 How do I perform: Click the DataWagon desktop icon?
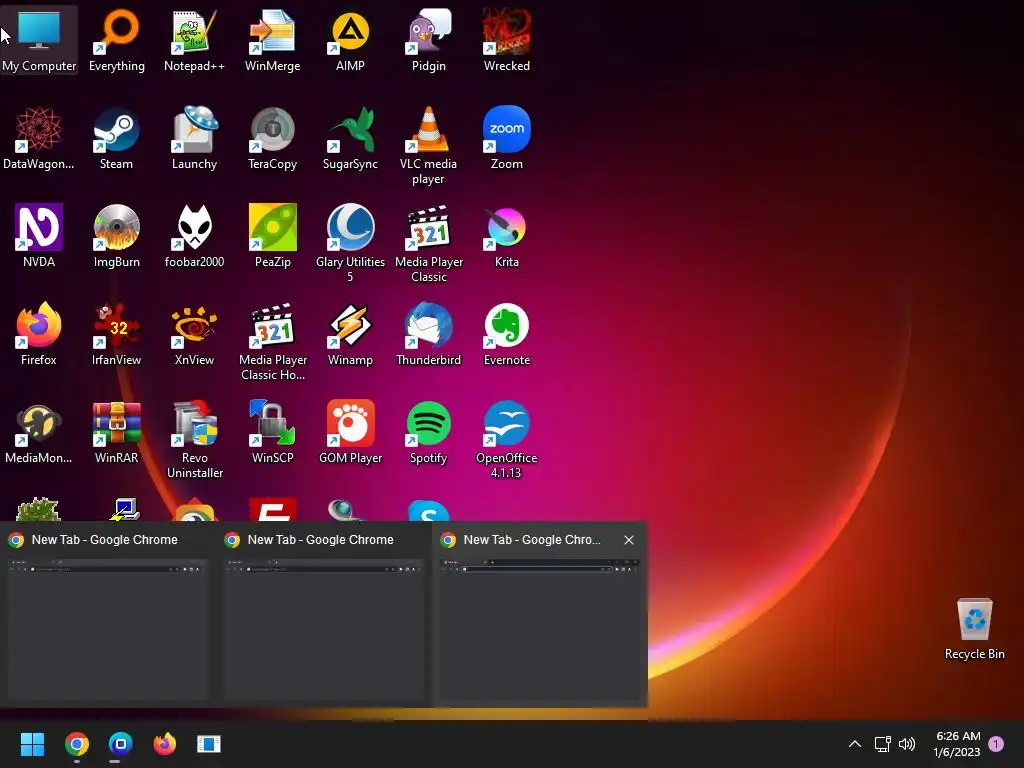pos(39,138)
